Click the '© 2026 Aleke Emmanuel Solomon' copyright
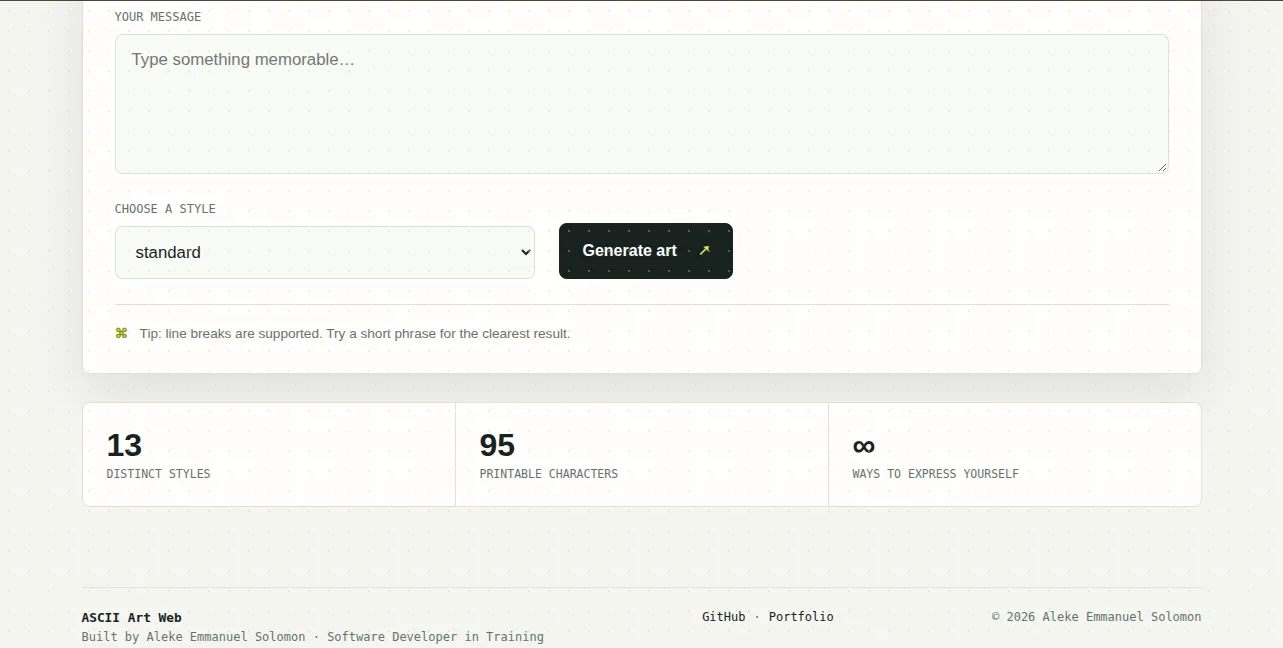 point(1097,617)
